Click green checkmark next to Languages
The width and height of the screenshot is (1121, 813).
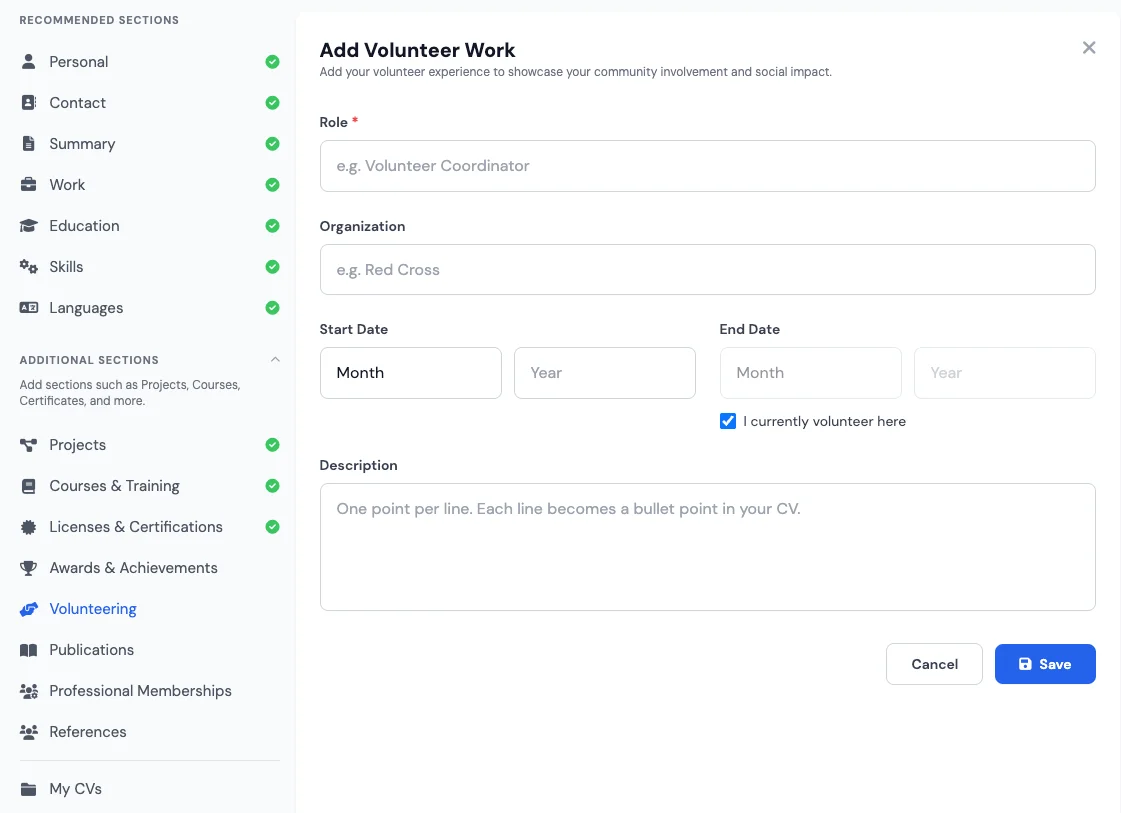(272, 307)
